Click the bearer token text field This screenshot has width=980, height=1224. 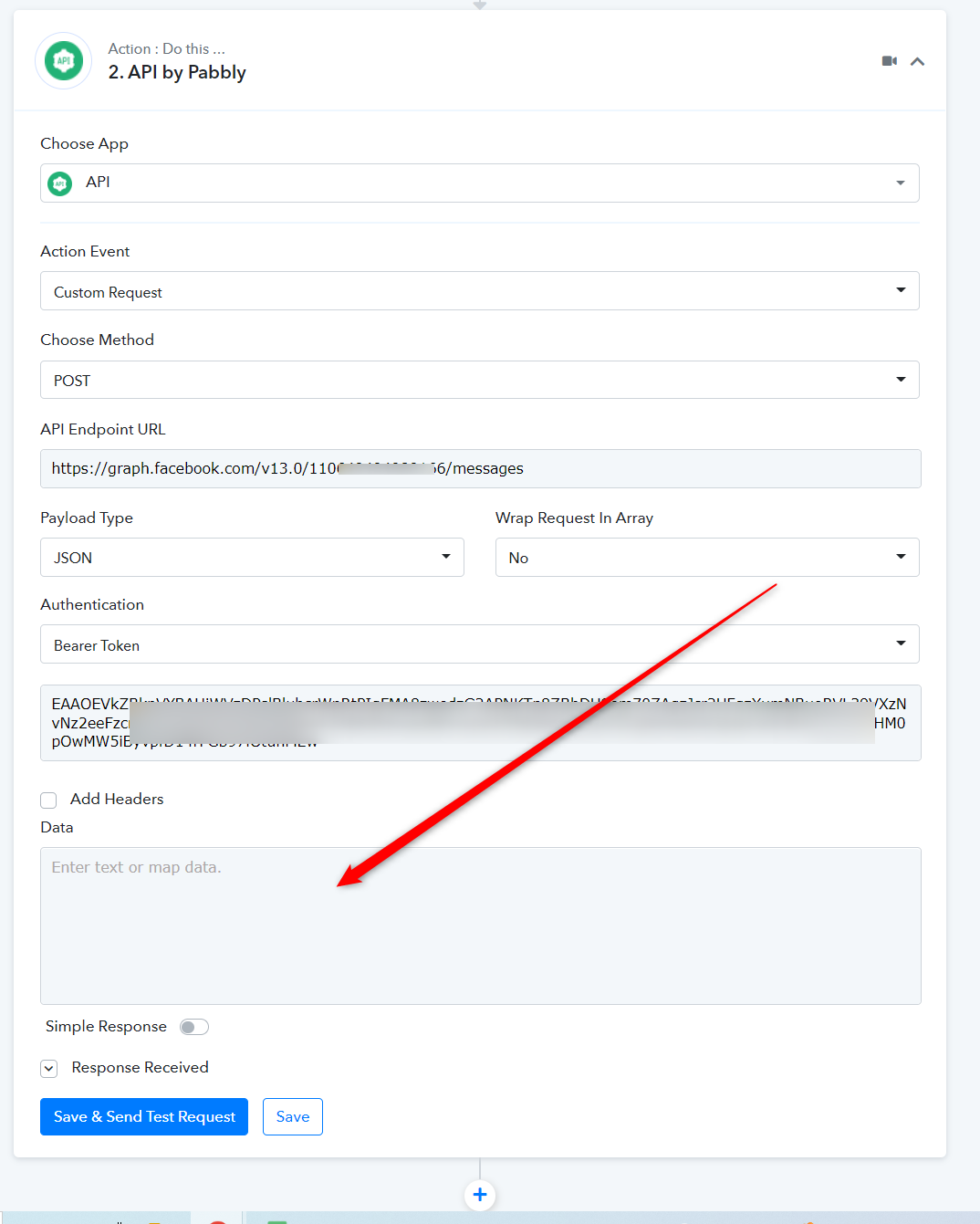tap(481, 723)
